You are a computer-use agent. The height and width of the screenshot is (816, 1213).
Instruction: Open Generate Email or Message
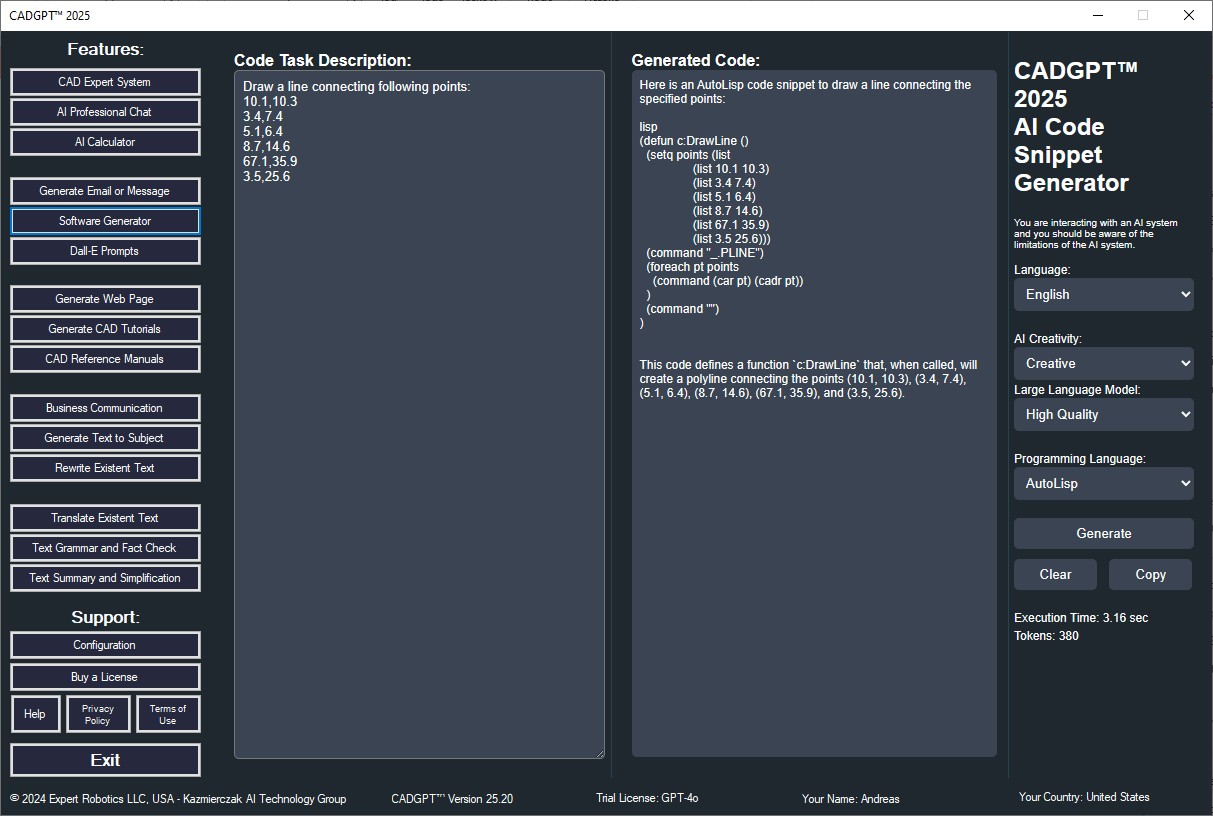[105, 191]
